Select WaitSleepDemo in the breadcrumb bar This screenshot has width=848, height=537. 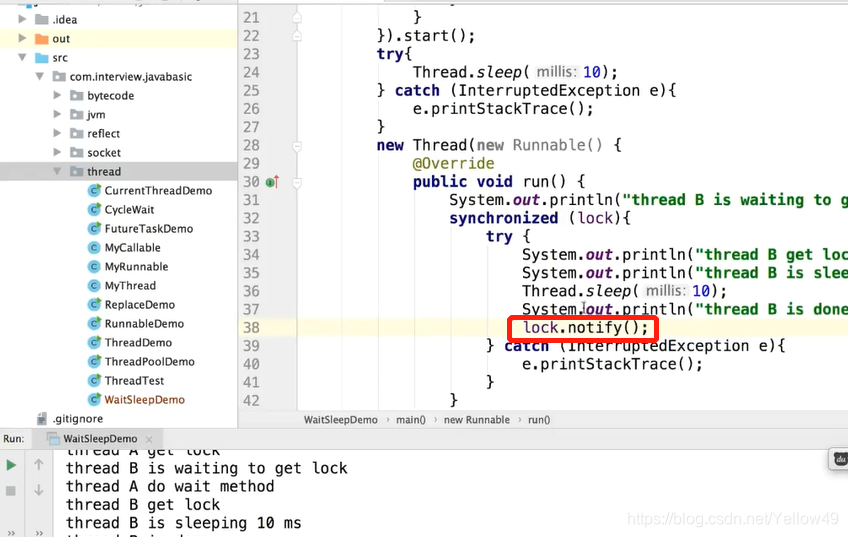pos(341,420)
